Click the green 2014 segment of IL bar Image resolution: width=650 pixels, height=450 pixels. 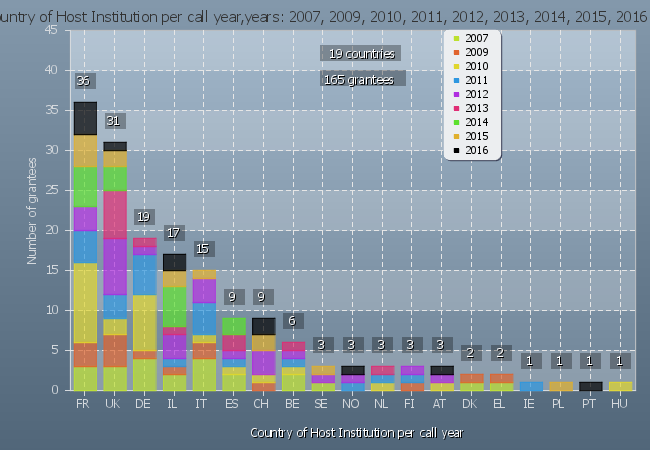175,306
